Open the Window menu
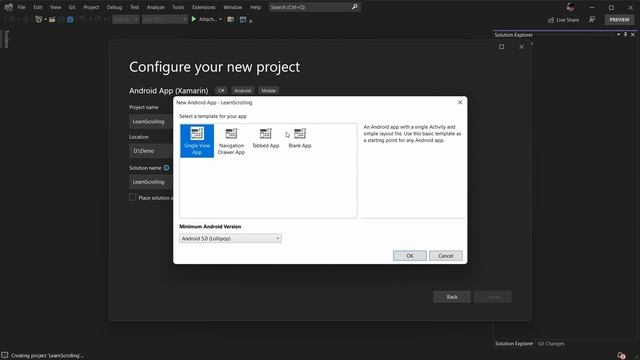 tap(233, 7)
